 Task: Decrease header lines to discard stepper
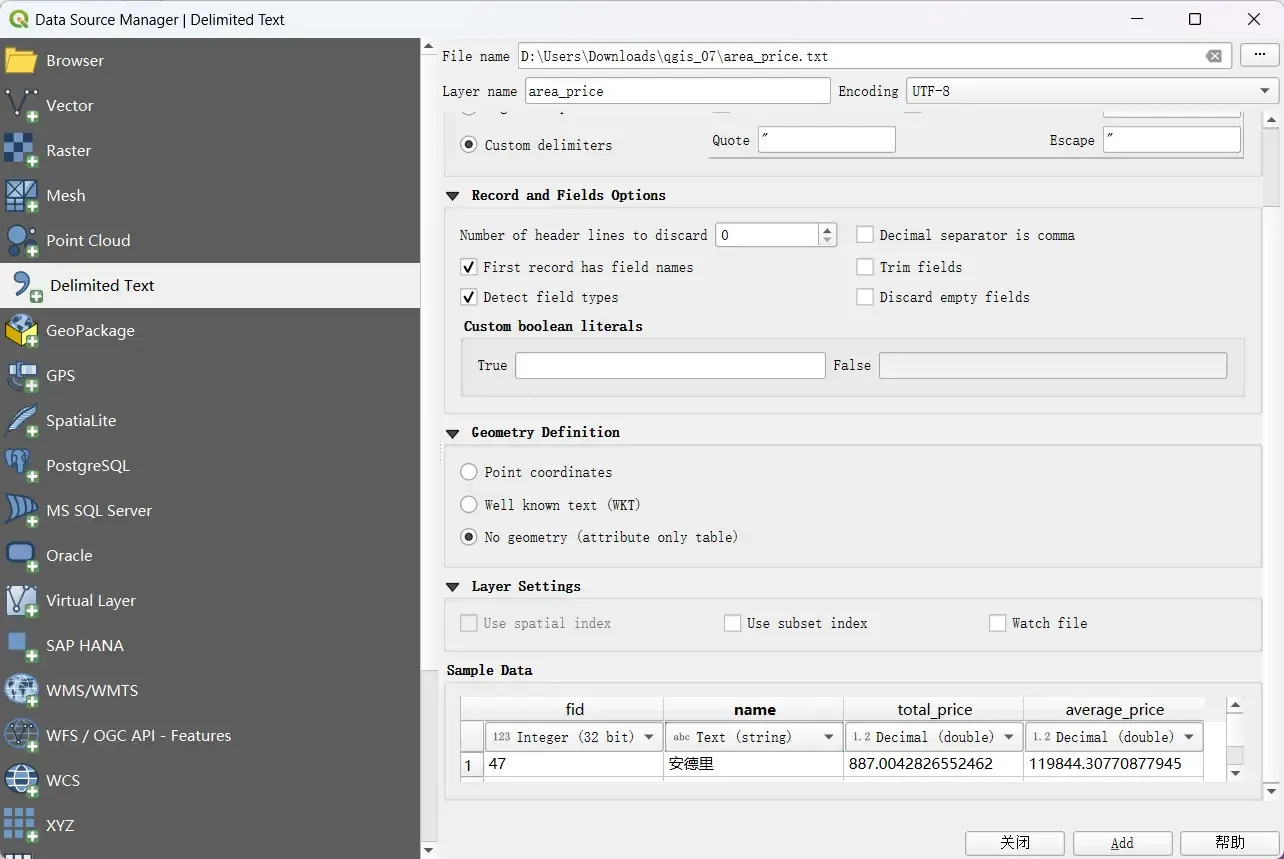click(827, 241)
